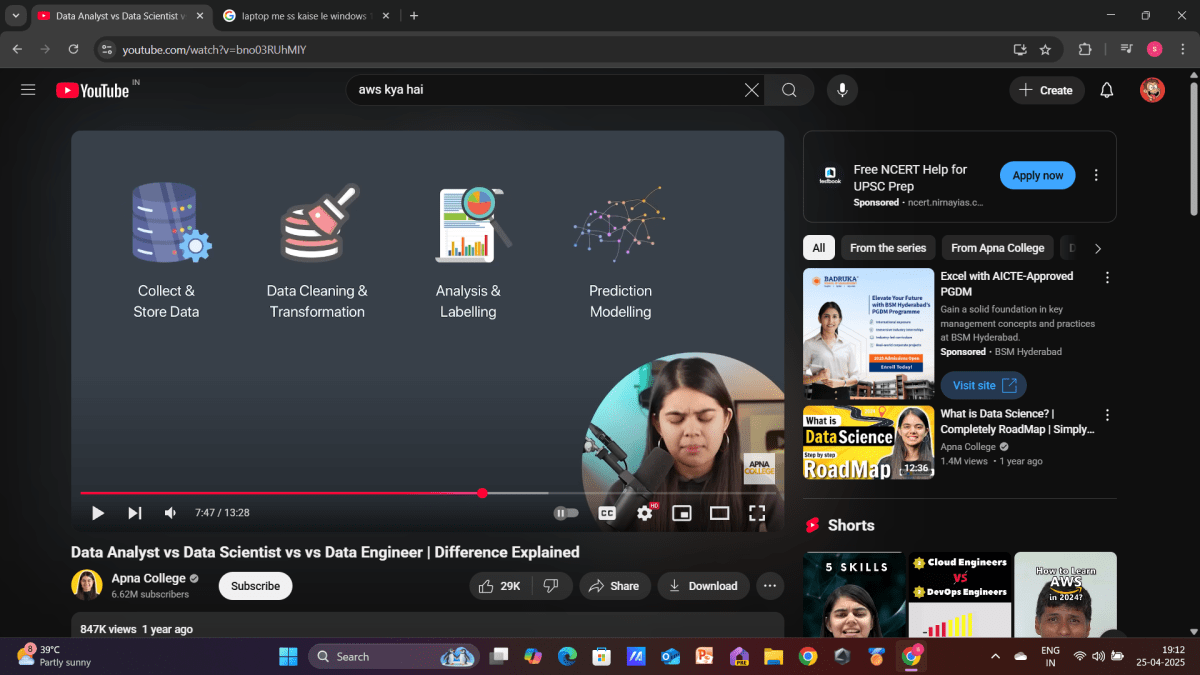Start voice search with the microphone
This screenshot has width=1200, height=675.
(842, 90)
